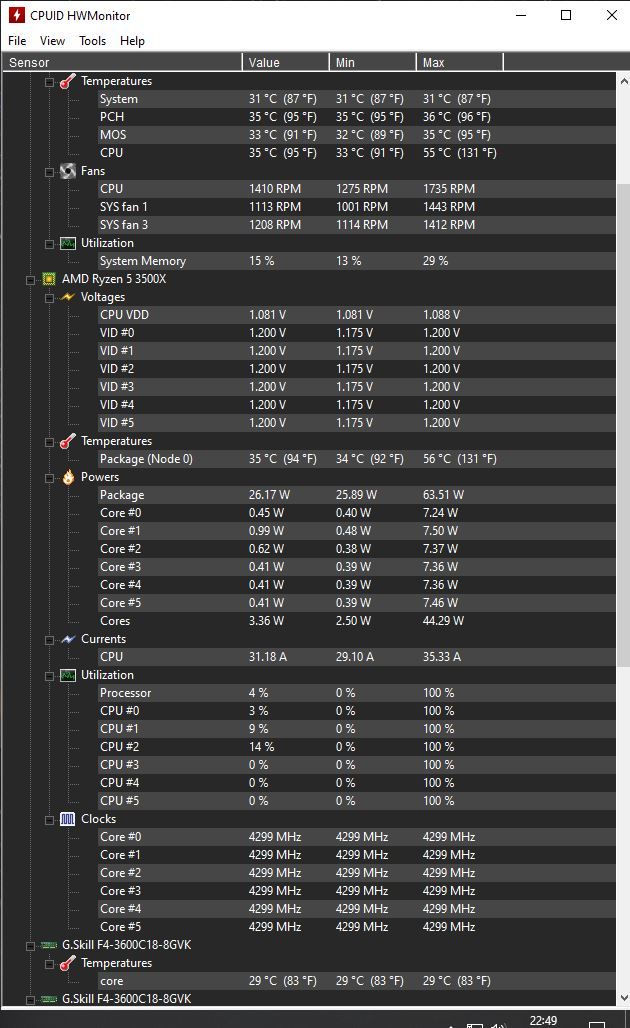This screenshot has width=630, height=1028.
Task: Click the 1735 RPM max CPU fan value
Action: (x=449, y=189)
